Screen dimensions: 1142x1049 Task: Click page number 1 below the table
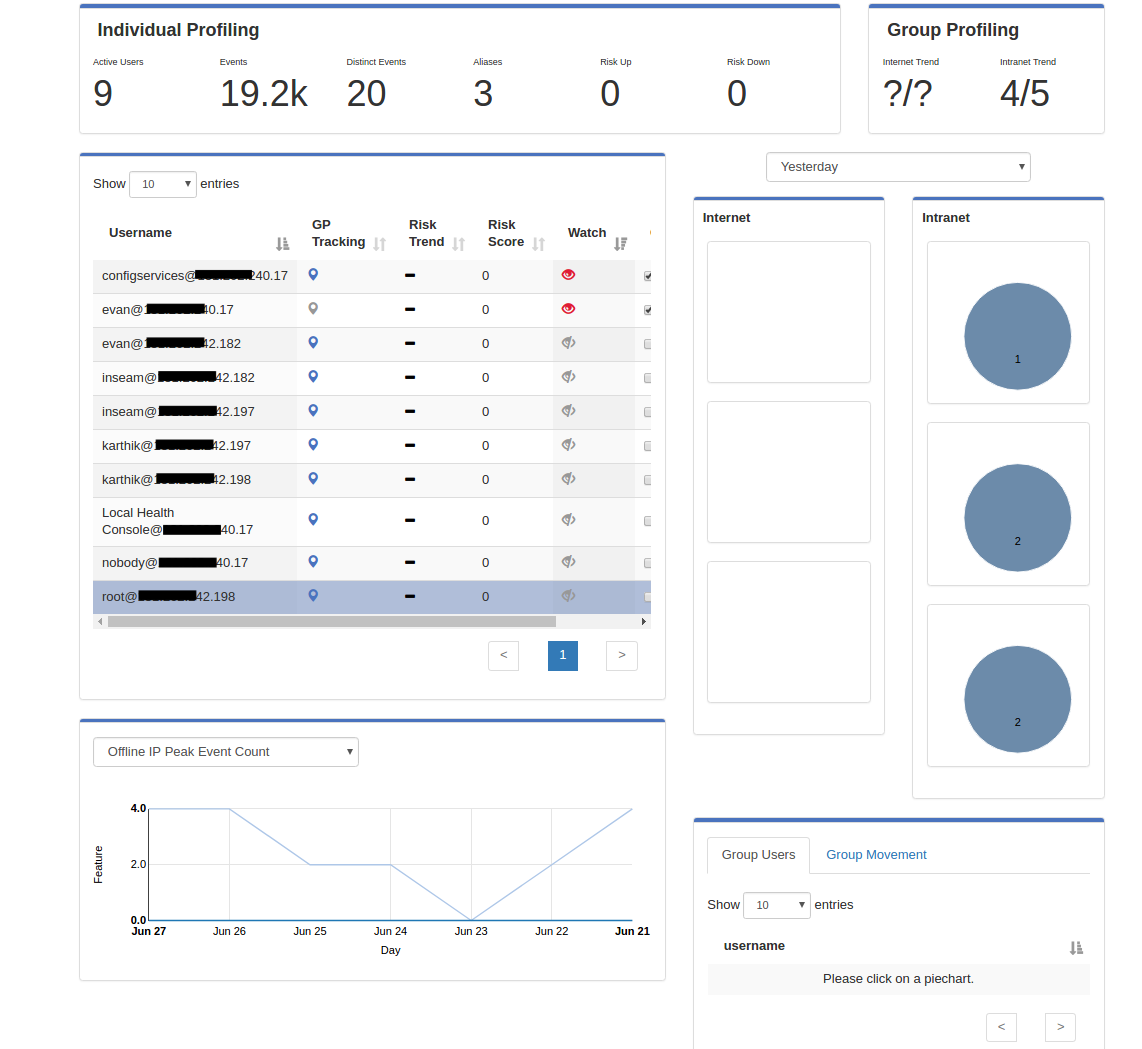[562, 655]
